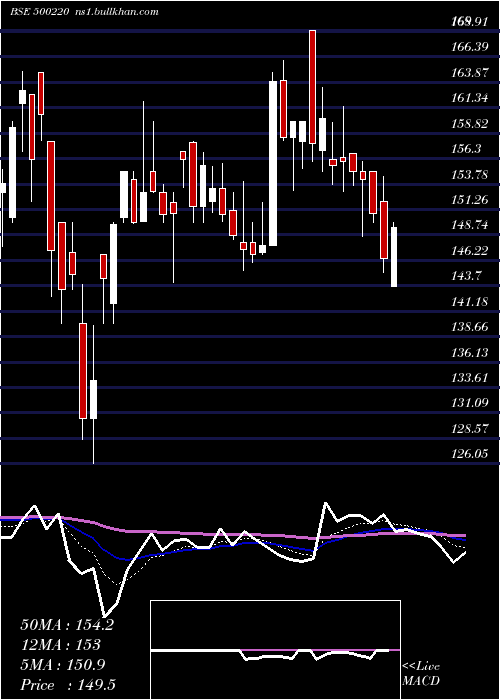Click the 151.26 price axis label
The height and width of the screenshot is (700, 500).
pyautogui.click(x=469, y=200)
